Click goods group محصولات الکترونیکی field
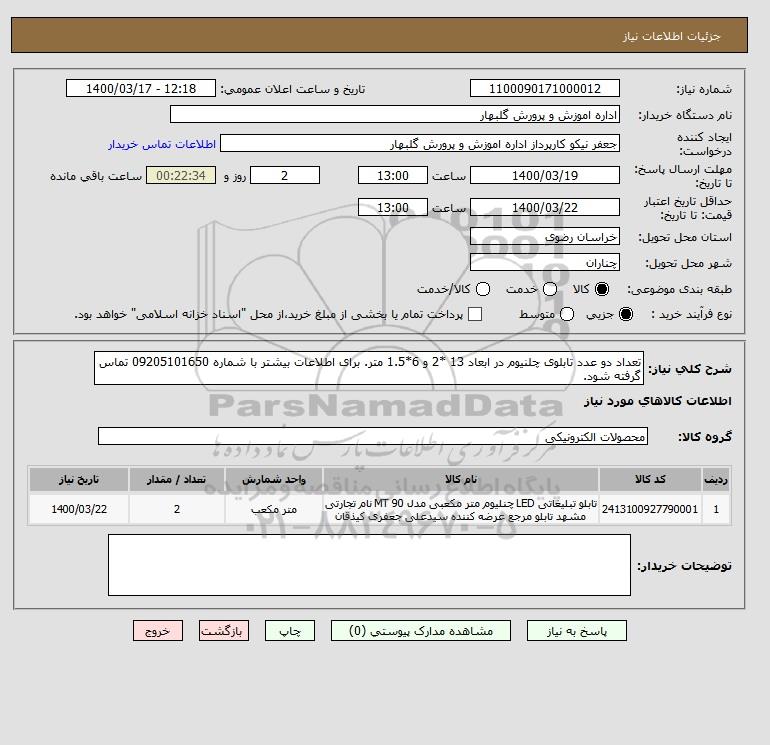The image size is (770, 745). (373, 436)
